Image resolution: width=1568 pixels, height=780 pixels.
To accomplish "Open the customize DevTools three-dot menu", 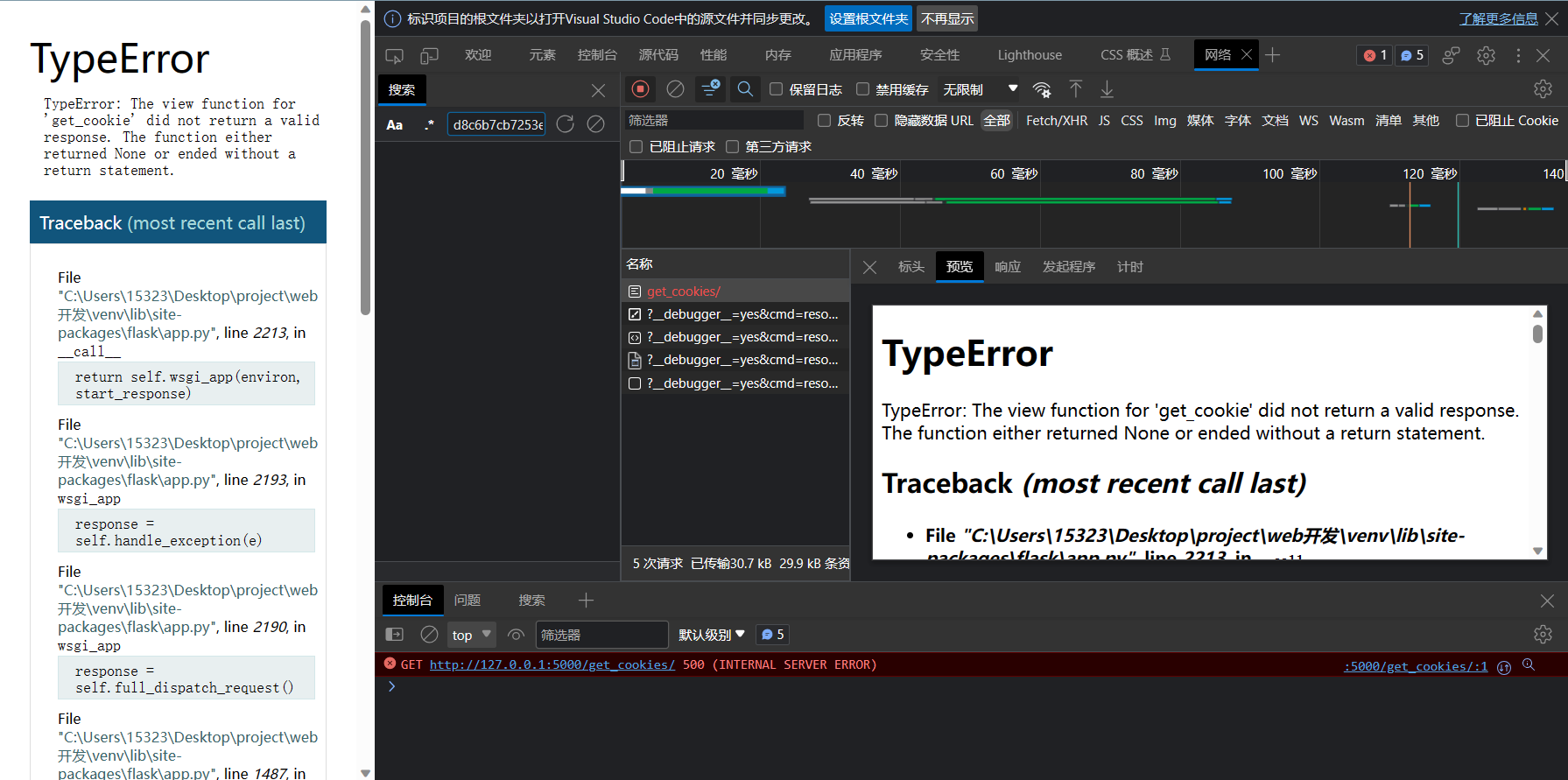I will tap(1518, 55).
